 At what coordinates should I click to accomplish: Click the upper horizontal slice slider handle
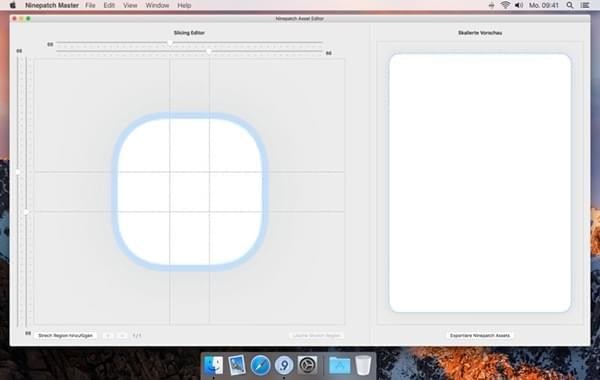170,43
